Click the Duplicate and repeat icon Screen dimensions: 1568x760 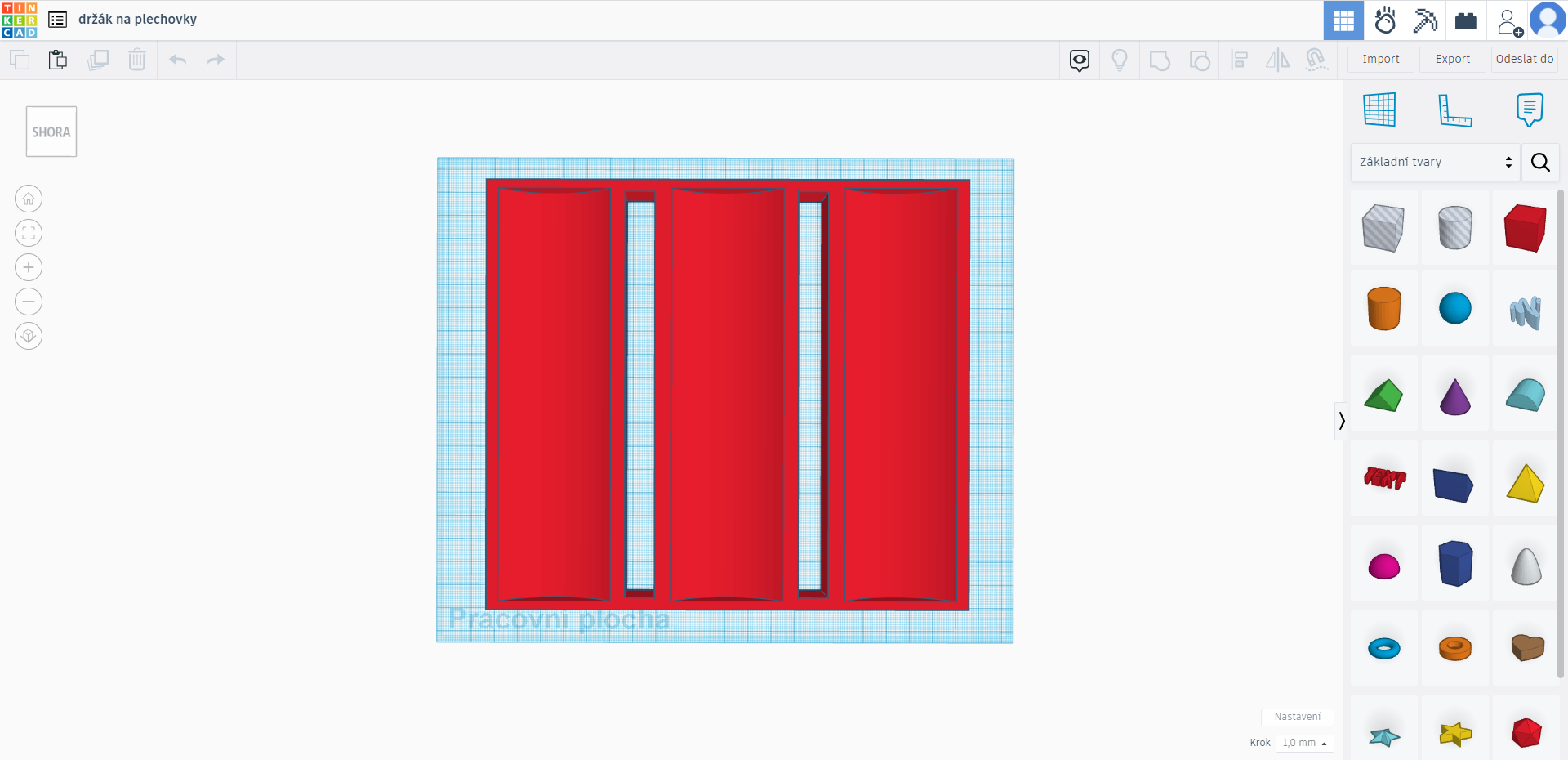98,60
